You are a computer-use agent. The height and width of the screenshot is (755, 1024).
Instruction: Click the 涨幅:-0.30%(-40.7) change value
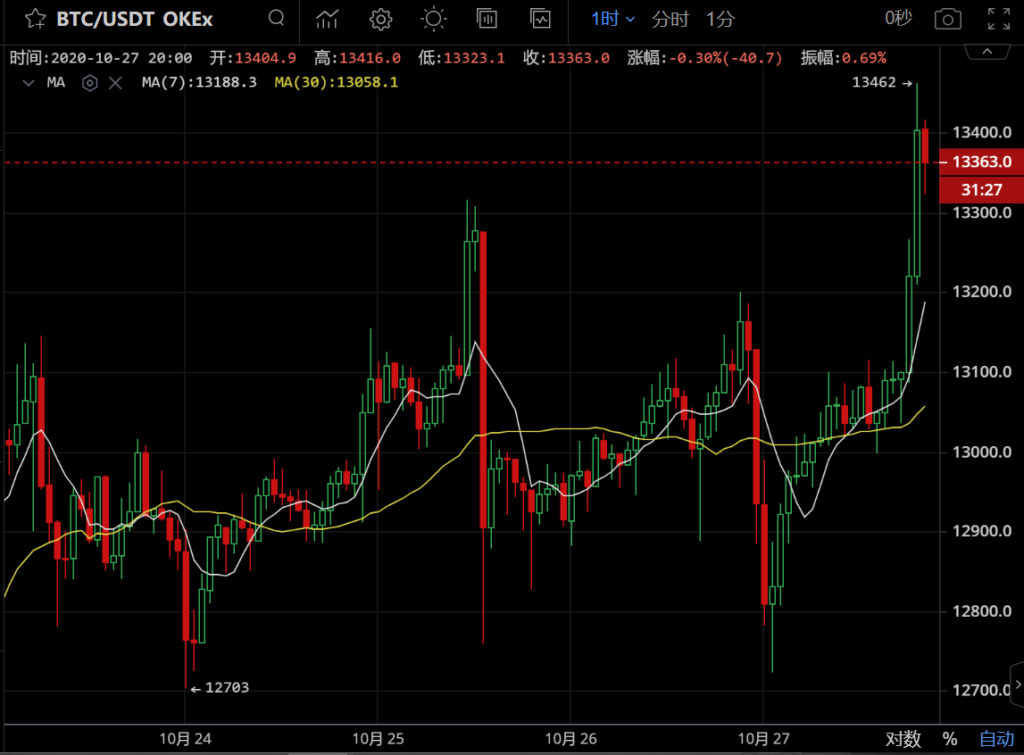click(705, 58)
